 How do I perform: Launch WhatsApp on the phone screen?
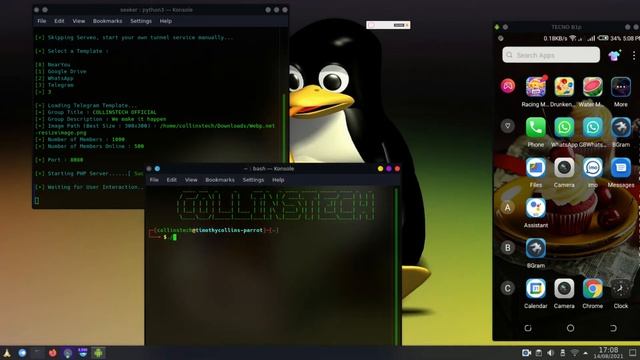coord(564,127)
